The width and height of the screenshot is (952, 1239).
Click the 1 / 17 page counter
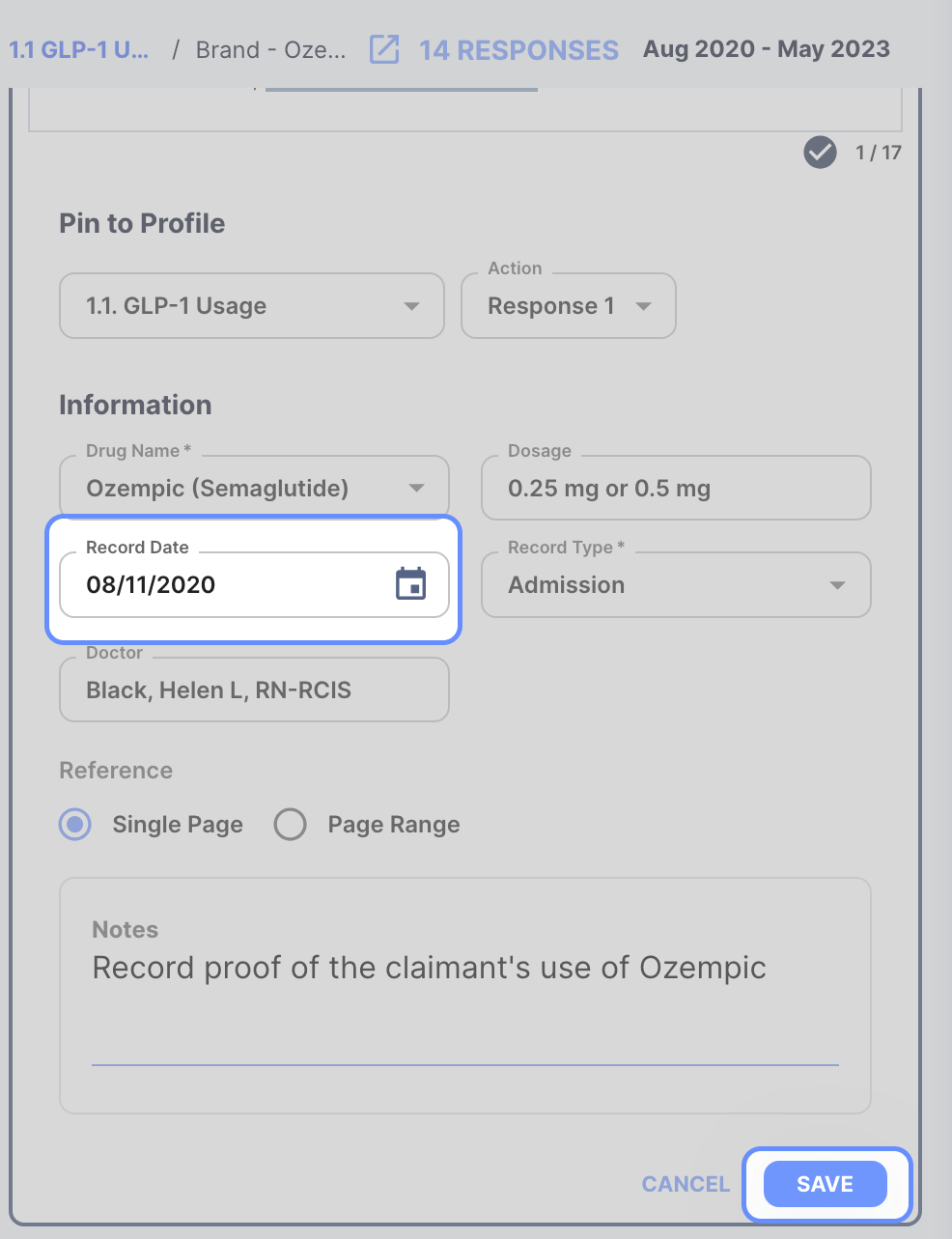[x=879, y=153]
